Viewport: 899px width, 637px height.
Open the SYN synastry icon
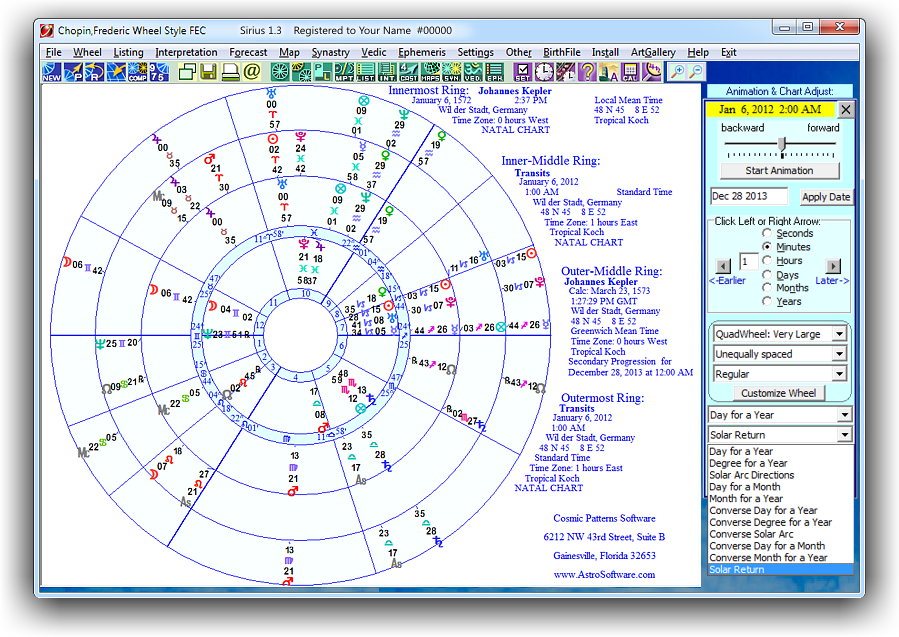452,72
